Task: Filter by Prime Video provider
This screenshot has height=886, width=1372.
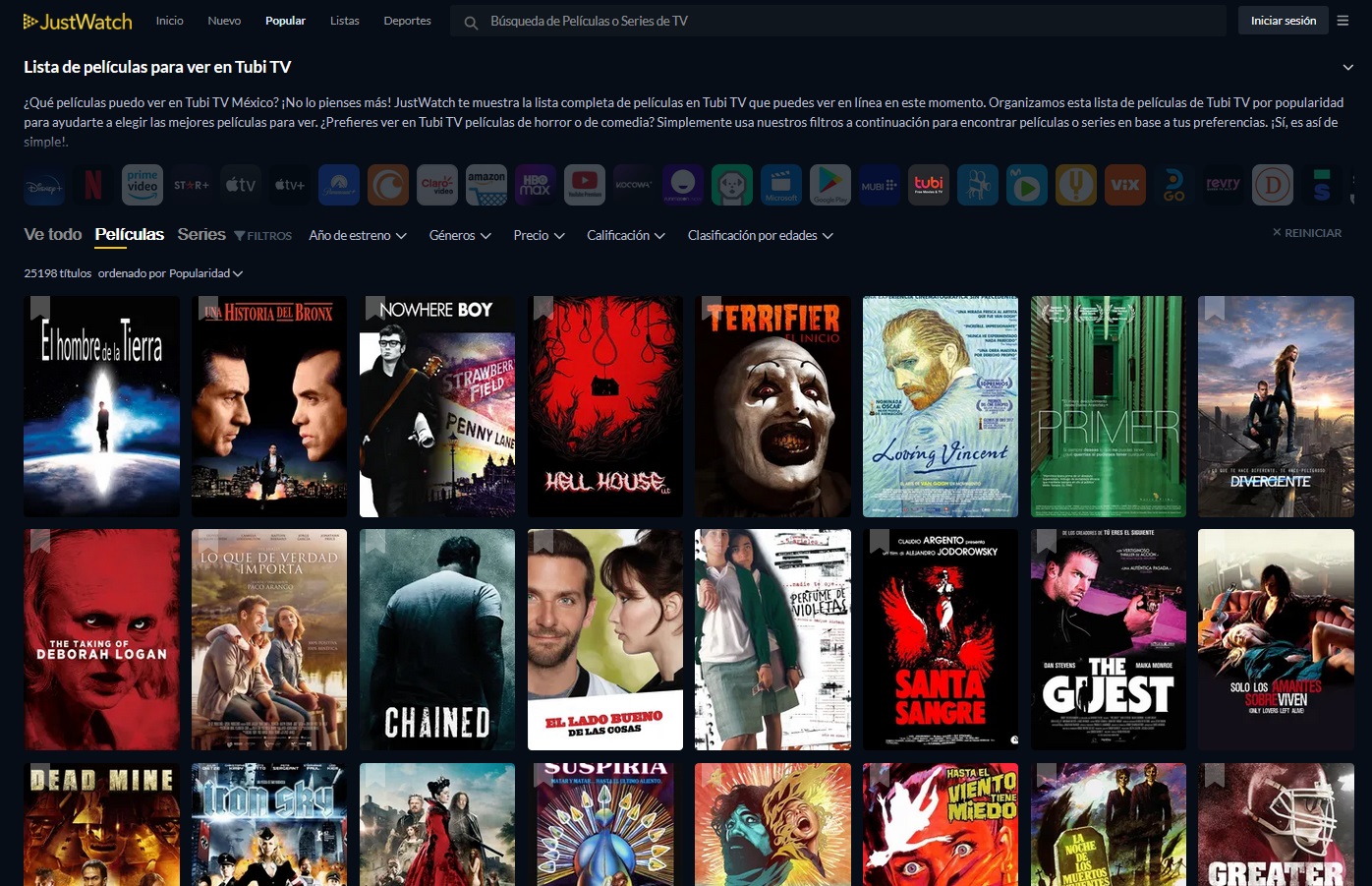Action: (x=143, y=185)
